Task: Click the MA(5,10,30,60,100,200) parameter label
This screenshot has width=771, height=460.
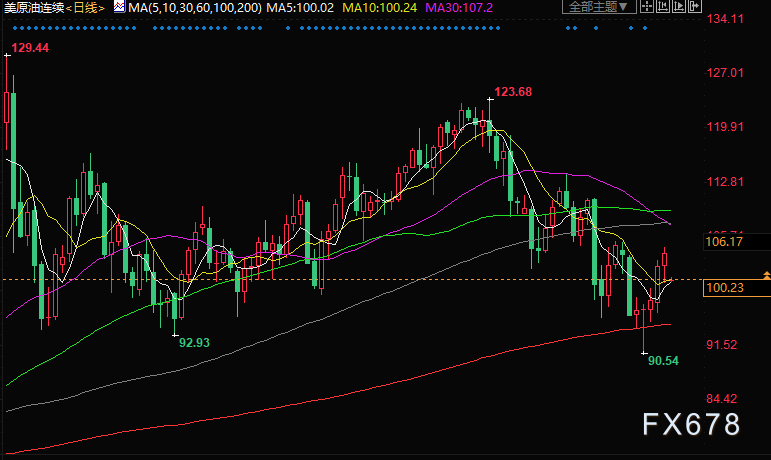Action: pos(195,8)
